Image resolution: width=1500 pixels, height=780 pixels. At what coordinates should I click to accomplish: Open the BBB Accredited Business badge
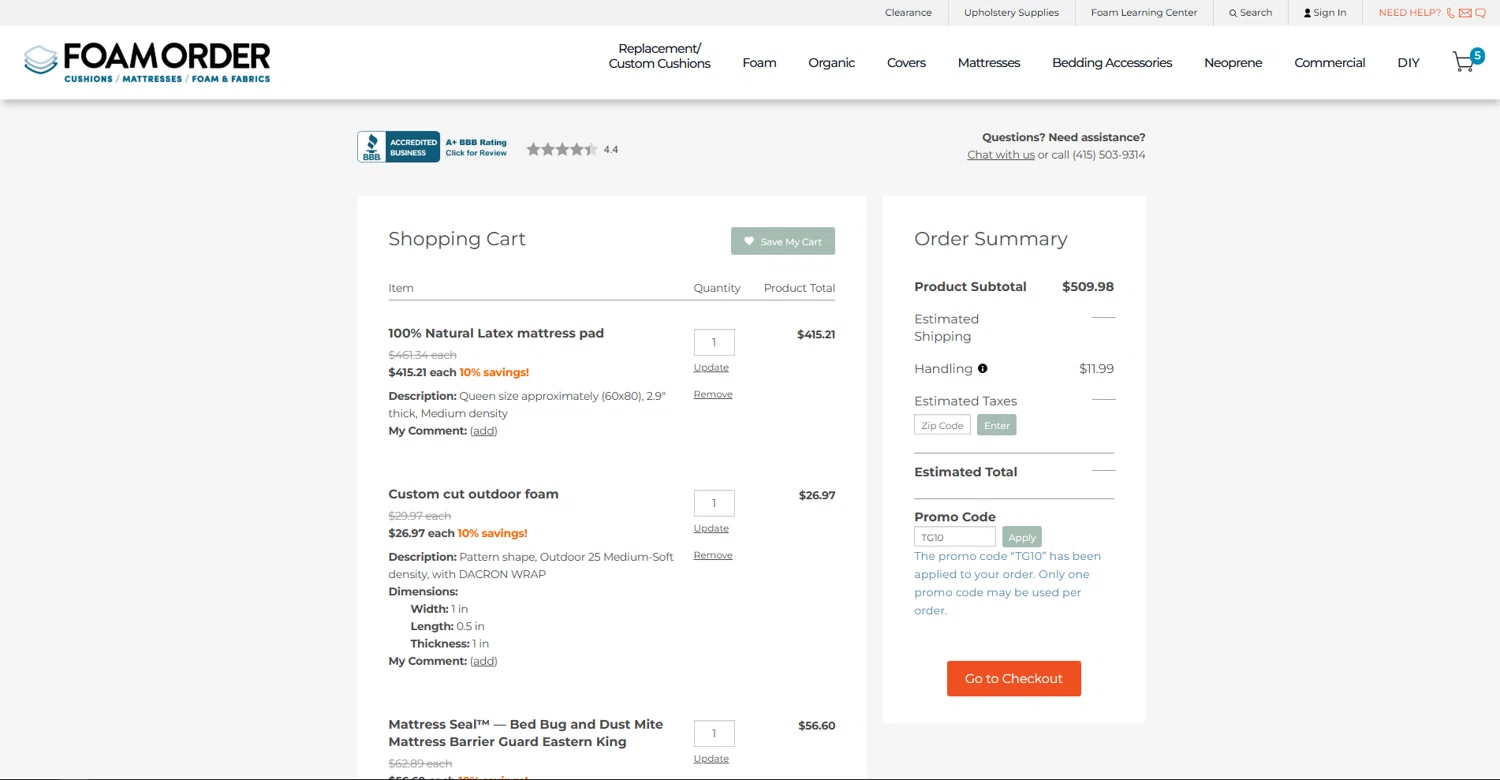pos(433,147)
